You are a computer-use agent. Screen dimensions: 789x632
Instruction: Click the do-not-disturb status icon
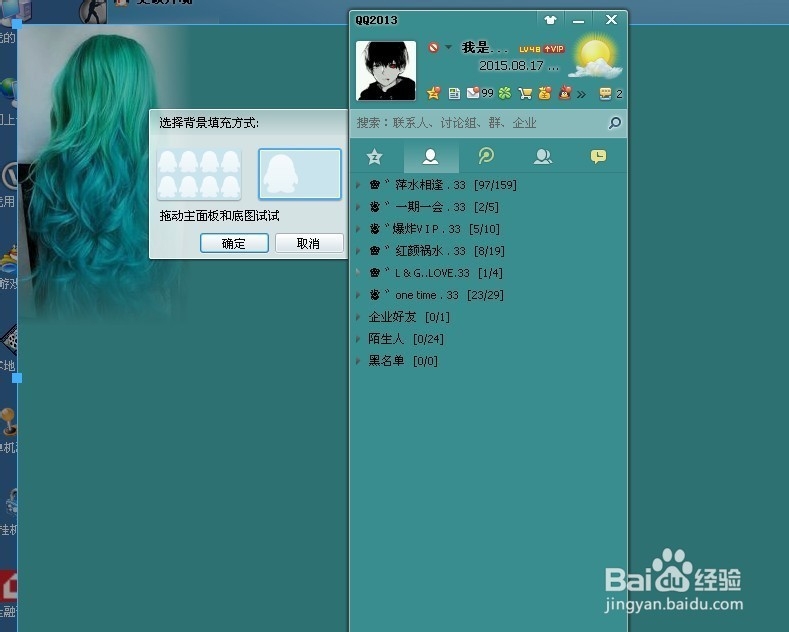tap(433, 47)
